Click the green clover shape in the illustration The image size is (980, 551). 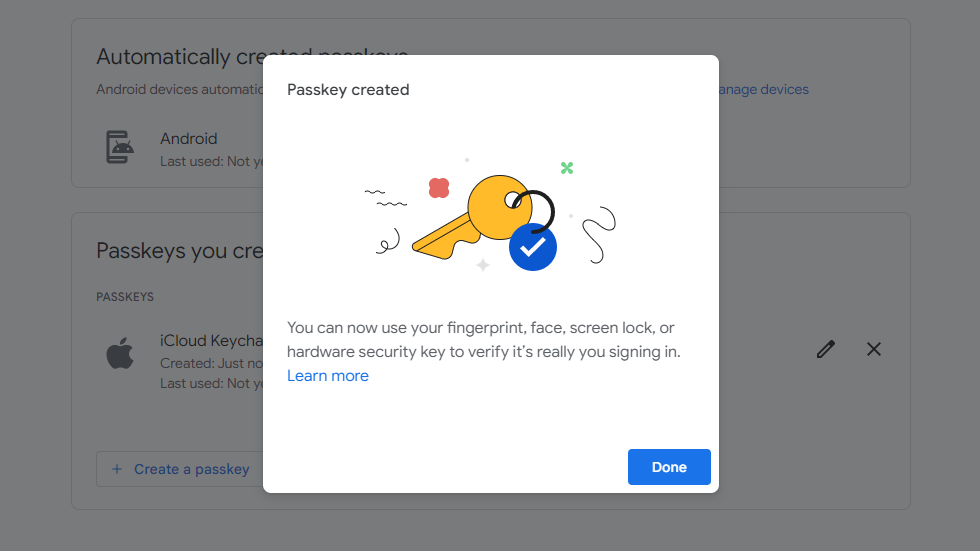point(567,168)
